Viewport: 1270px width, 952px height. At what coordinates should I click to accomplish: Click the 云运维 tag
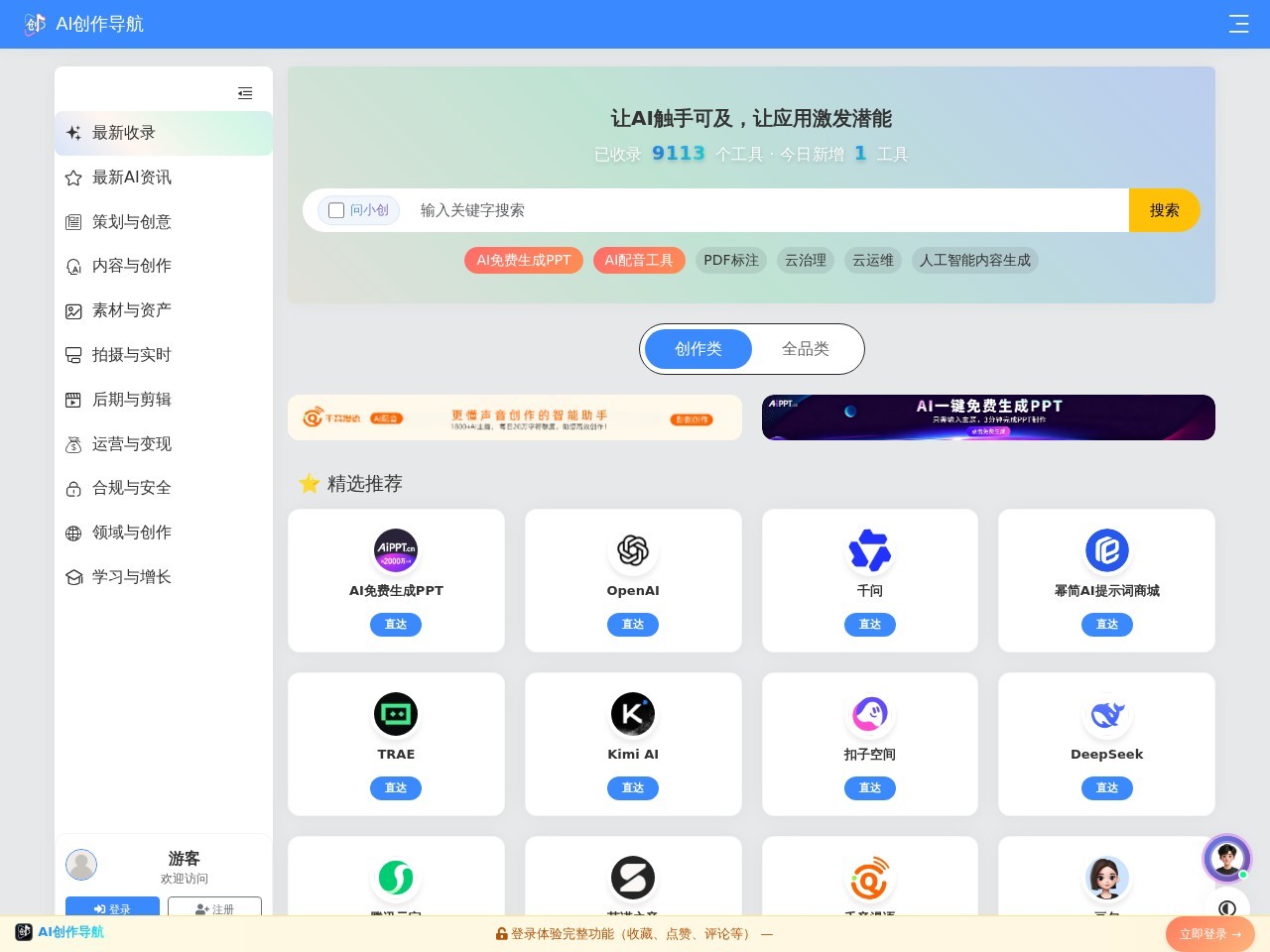(873, 260)
